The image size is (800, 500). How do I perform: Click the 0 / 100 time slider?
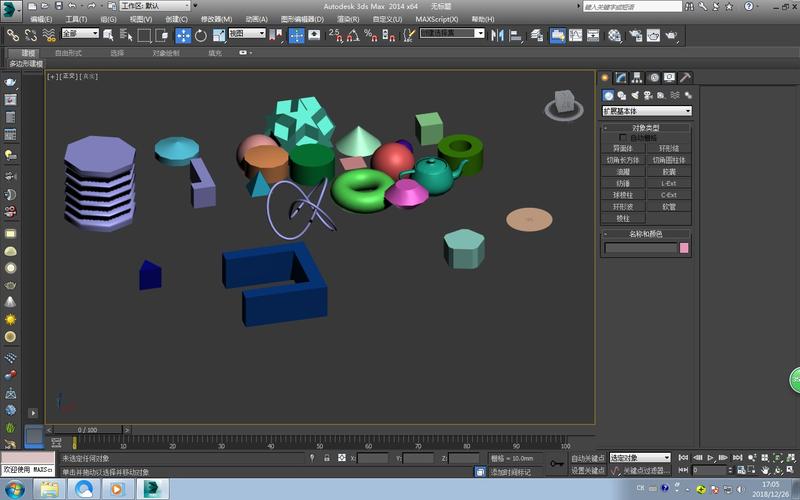[87, 430]
